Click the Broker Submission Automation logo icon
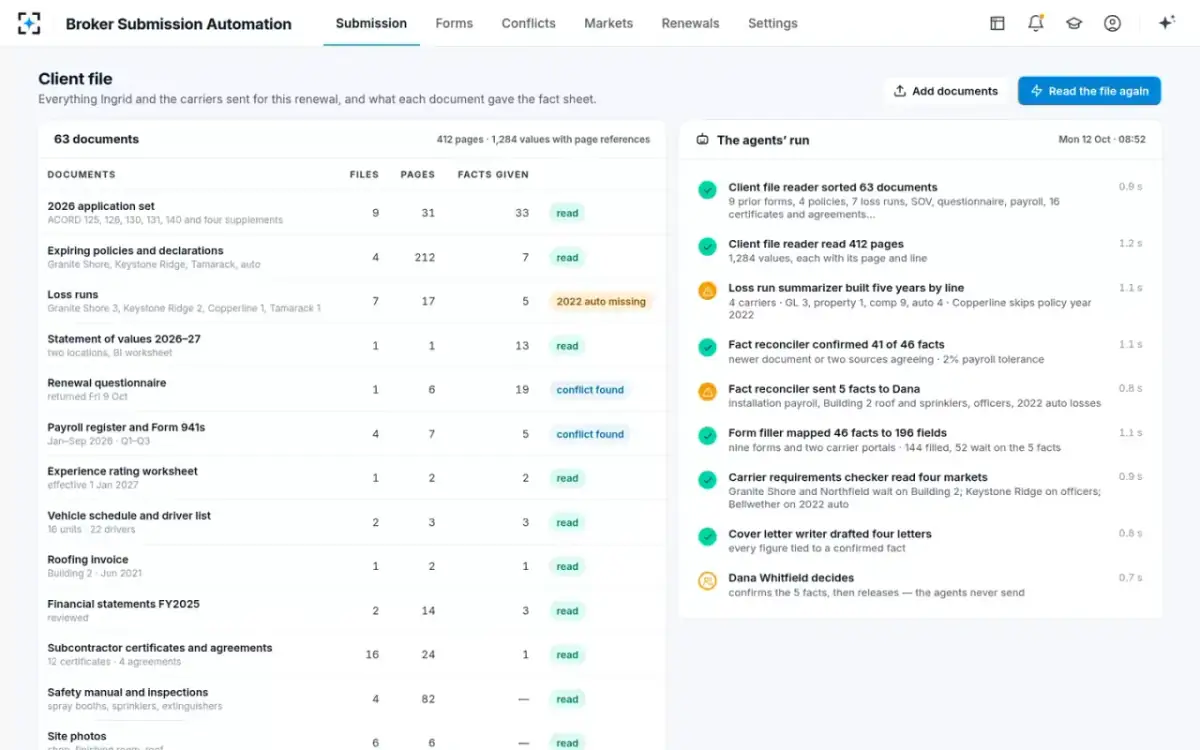 (30, 23)
